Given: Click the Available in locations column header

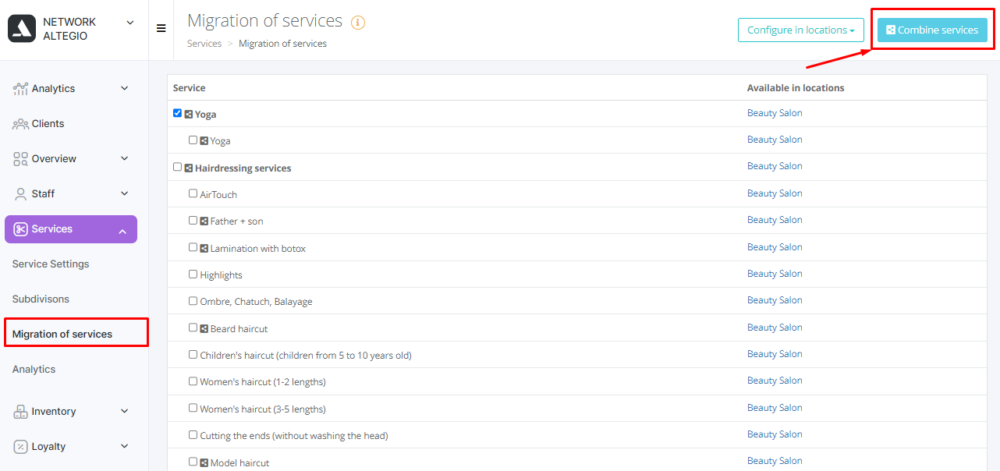Looking at the screenshot, I should 796,88.
